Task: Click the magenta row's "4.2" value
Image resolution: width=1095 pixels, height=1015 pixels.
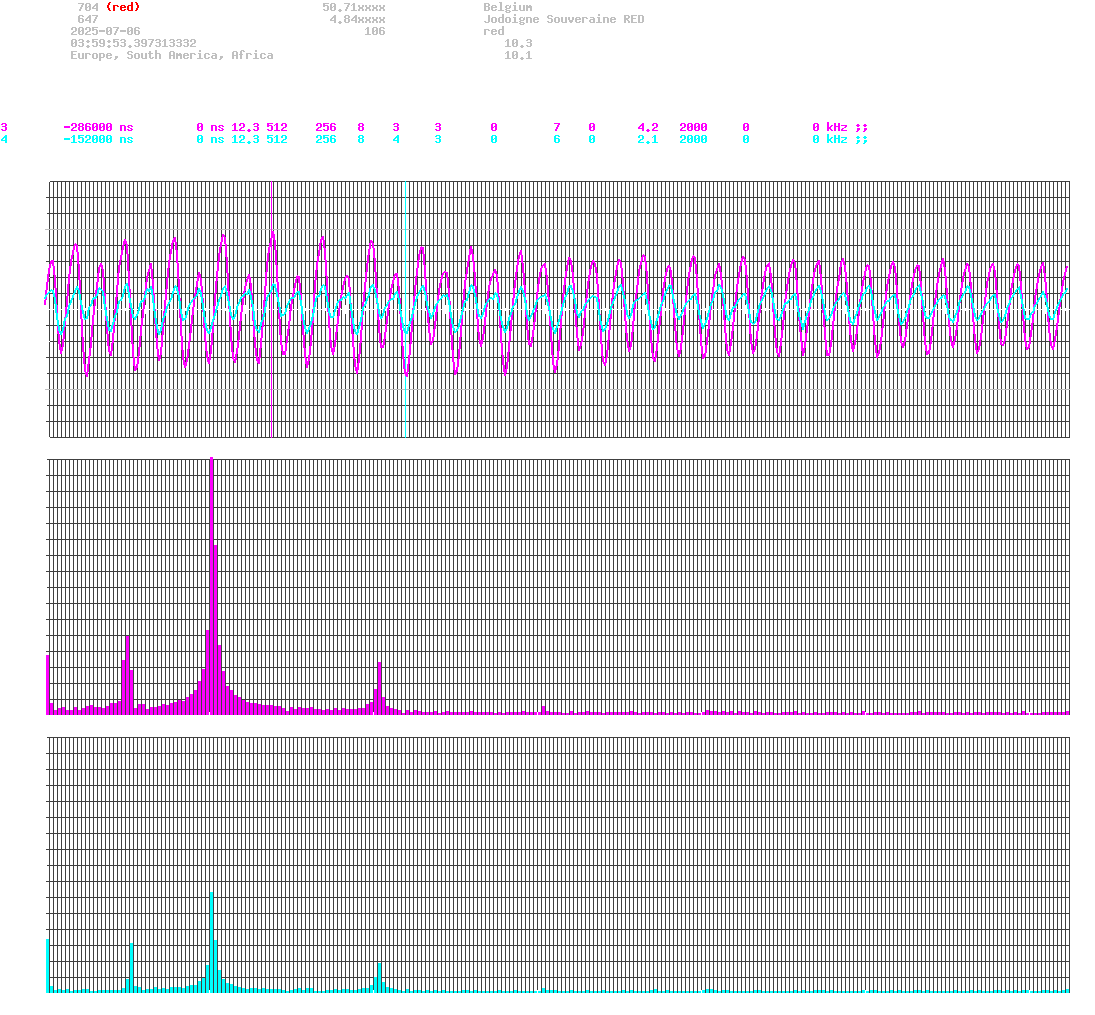Action: [x=648, y=127]
